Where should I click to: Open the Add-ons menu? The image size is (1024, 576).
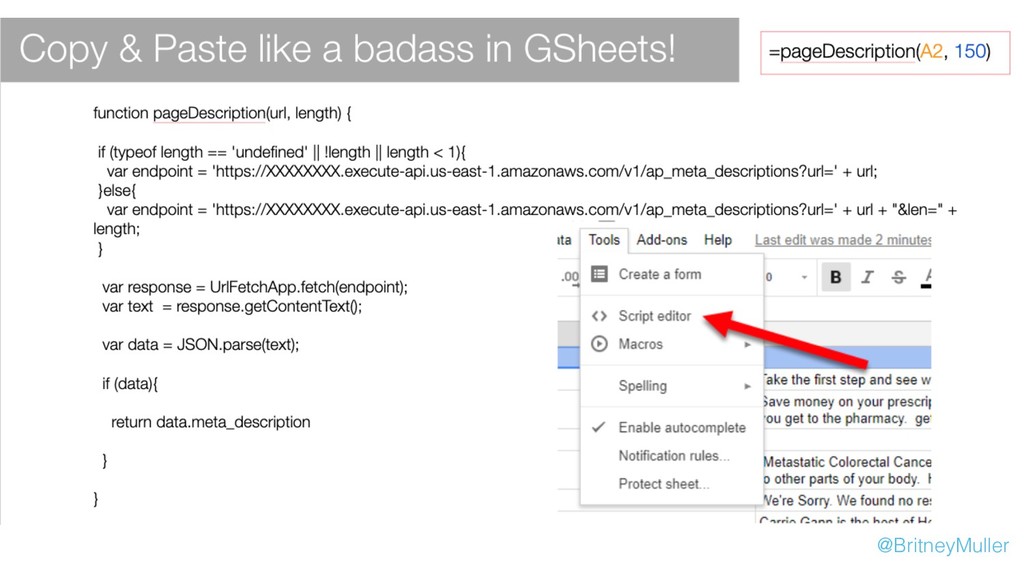click(x=662, y=240)
